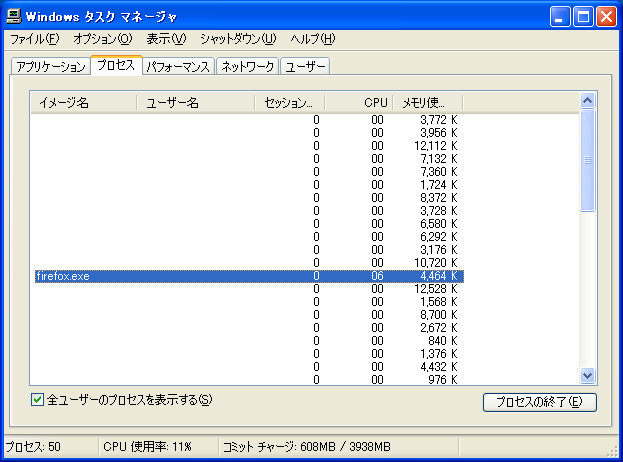Image resolution: width=623 pixels, height=462 pixels.
Task: Select the row with 7,132 K memory
Action: coord(250,159)
